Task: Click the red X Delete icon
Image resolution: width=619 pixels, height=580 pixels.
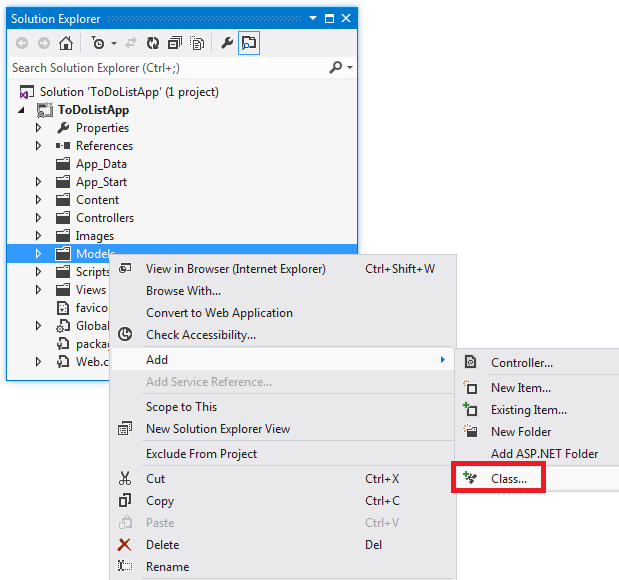Action: [124, 545]
